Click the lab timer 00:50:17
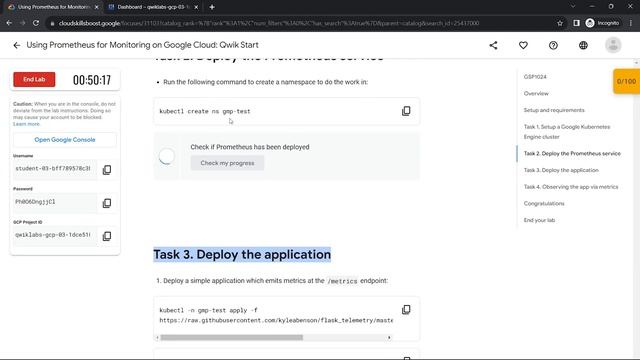Screen dimensions: 640x360 [x=92, y=80]
